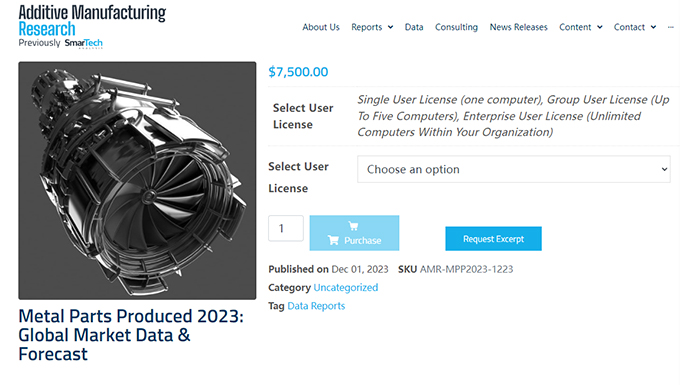The image size is (680, 385).
Task: Click the Request Excerpt button
Action: (x=493, y=238)
